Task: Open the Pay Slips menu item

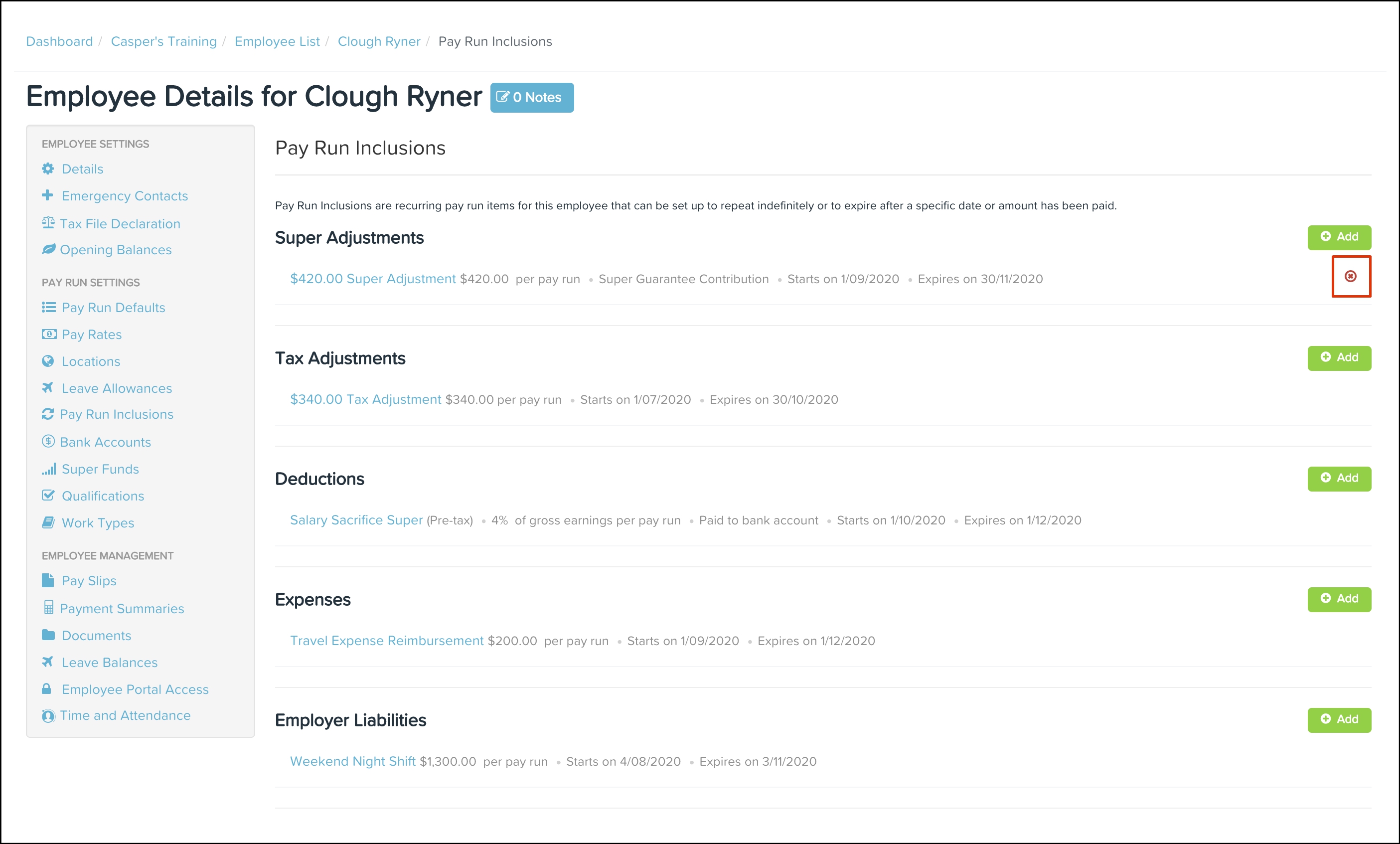Action: point(89,580)
